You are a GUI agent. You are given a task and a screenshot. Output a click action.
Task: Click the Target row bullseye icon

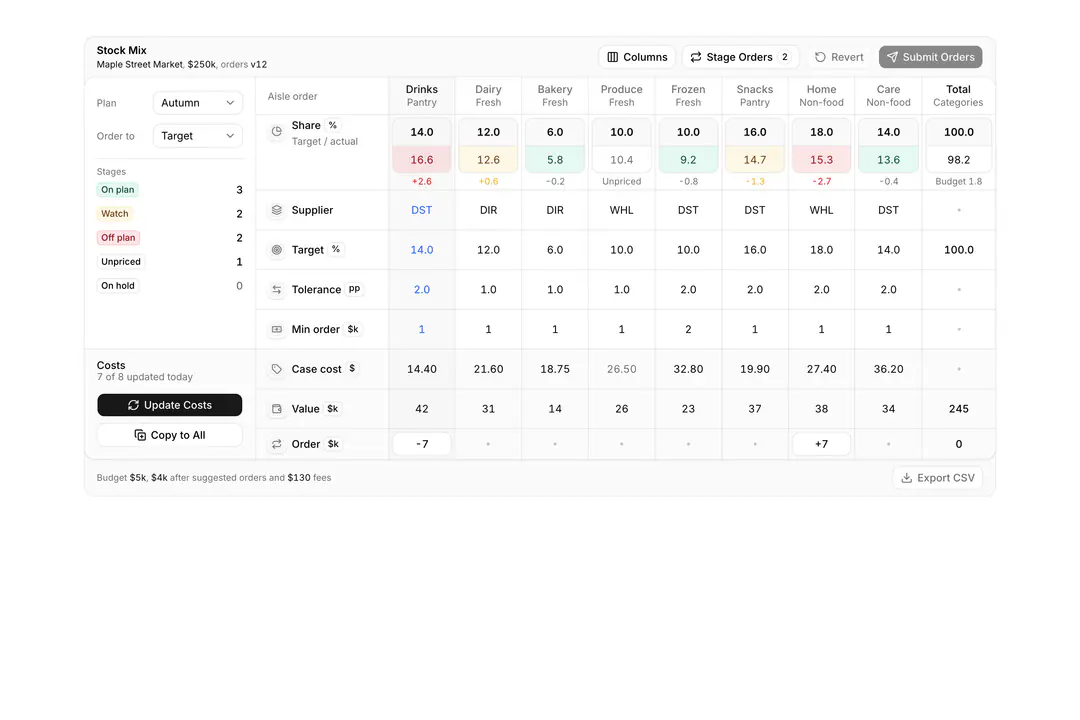pyautogui.click(x=276, y=250)
